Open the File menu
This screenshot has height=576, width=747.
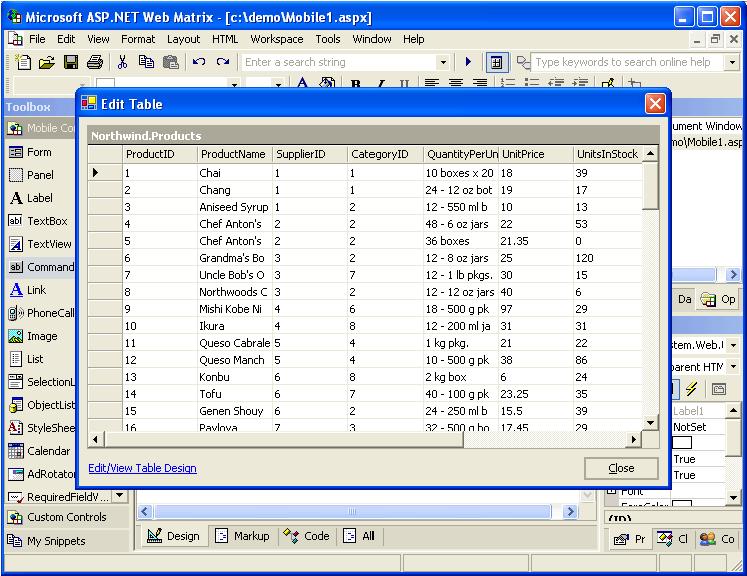(x=37, y=39)
